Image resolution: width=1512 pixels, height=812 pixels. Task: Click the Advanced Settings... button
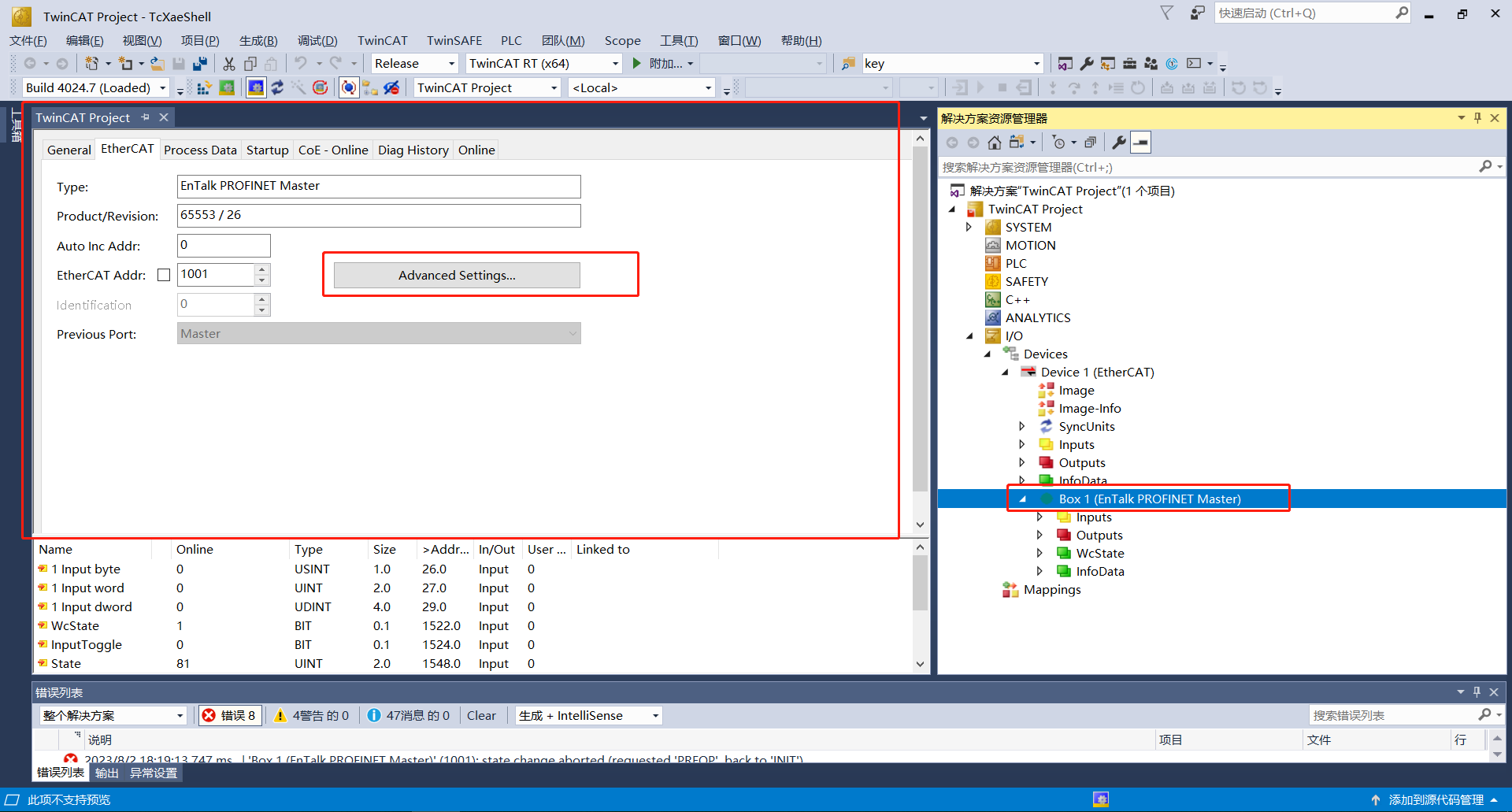point(457,275)
